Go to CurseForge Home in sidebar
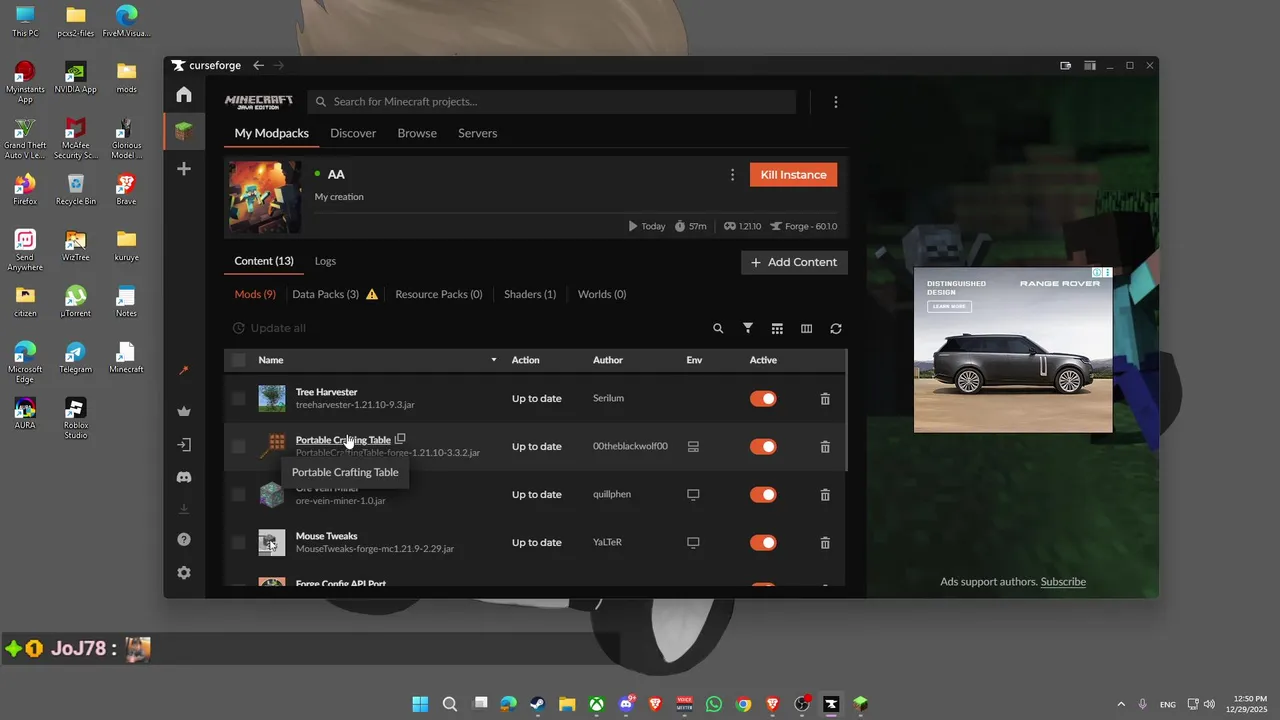 (x=184, y=95)
